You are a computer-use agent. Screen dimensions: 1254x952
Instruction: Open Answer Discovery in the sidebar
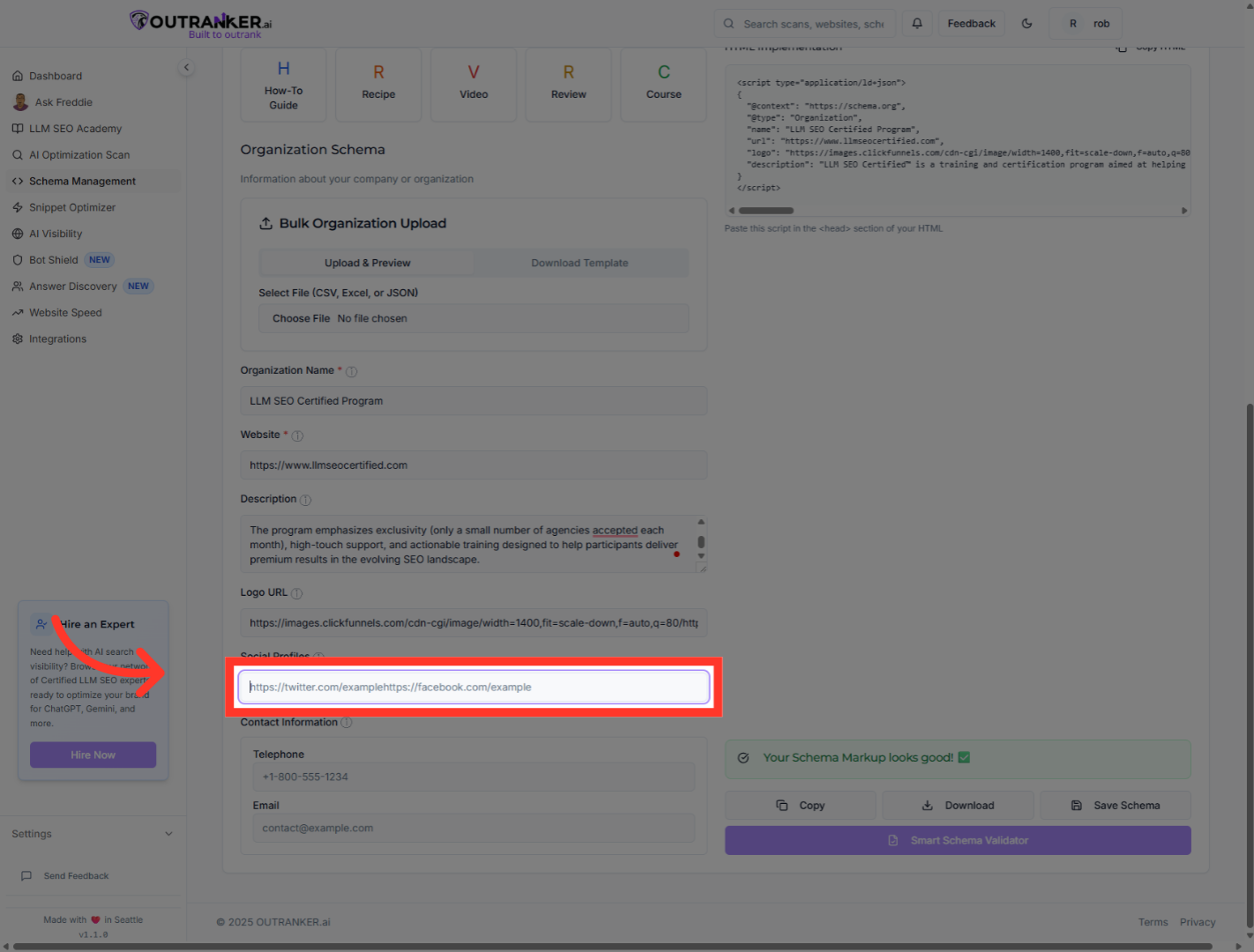[x=93, y=286]
